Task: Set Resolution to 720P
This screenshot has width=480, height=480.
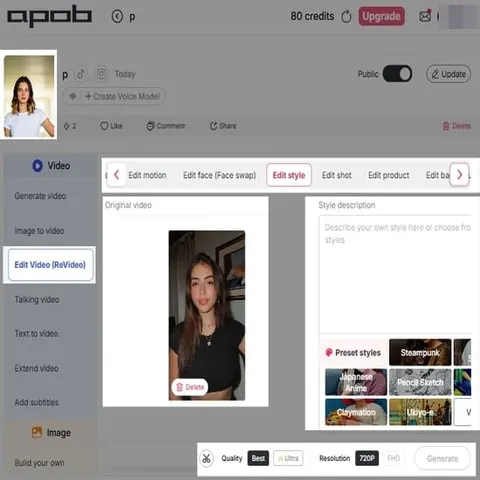Action: pyautogui.click(x=367, y=458)
